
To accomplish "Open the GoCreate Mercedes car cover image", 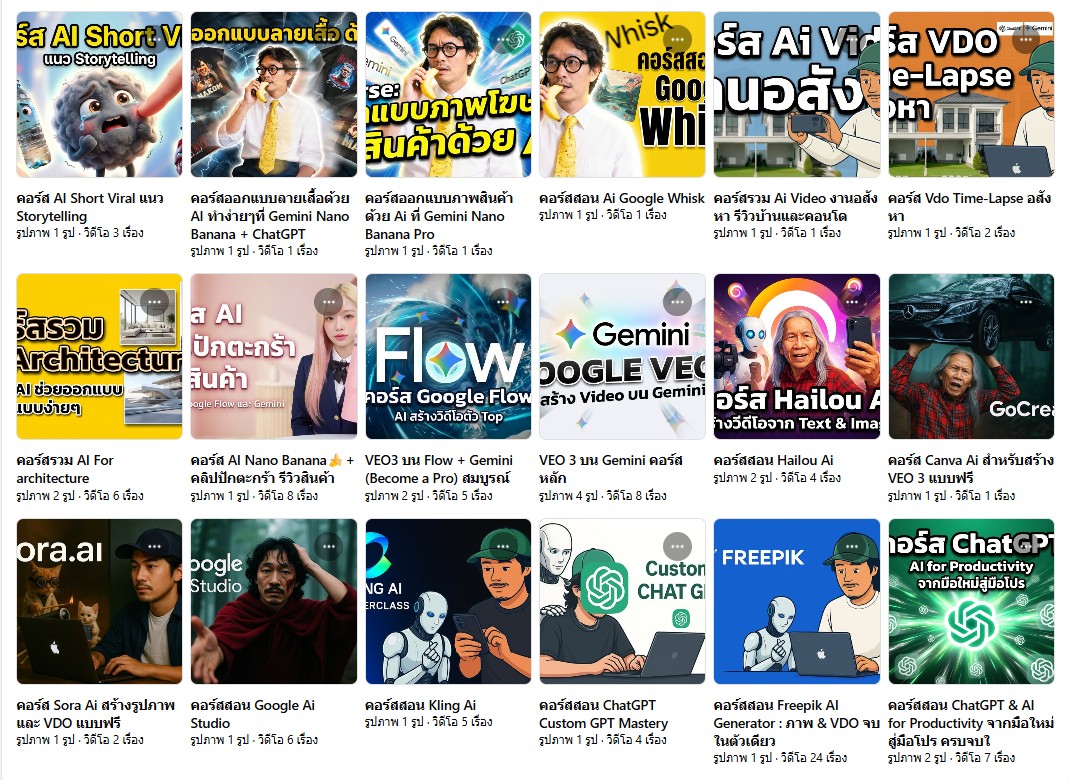I will pyautogui.click(x=972, y=357).
